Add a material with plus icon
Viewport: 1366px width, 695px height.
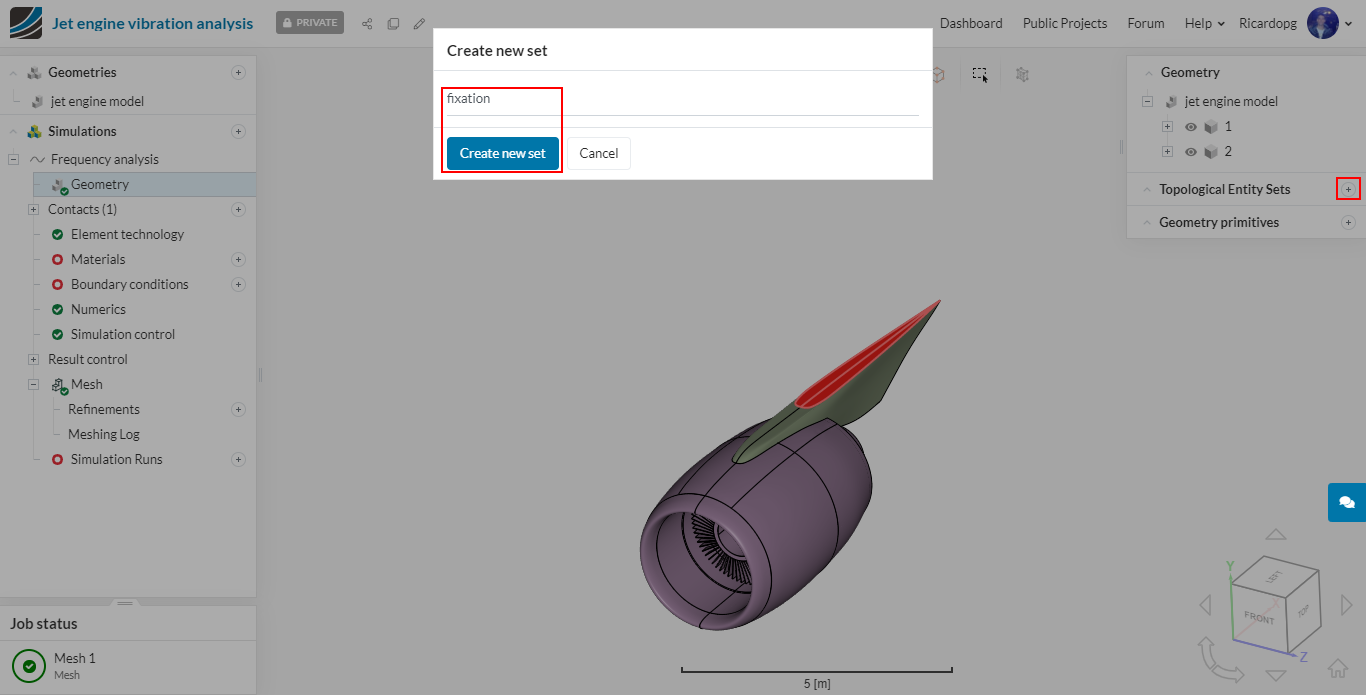(x=238, y=259)
